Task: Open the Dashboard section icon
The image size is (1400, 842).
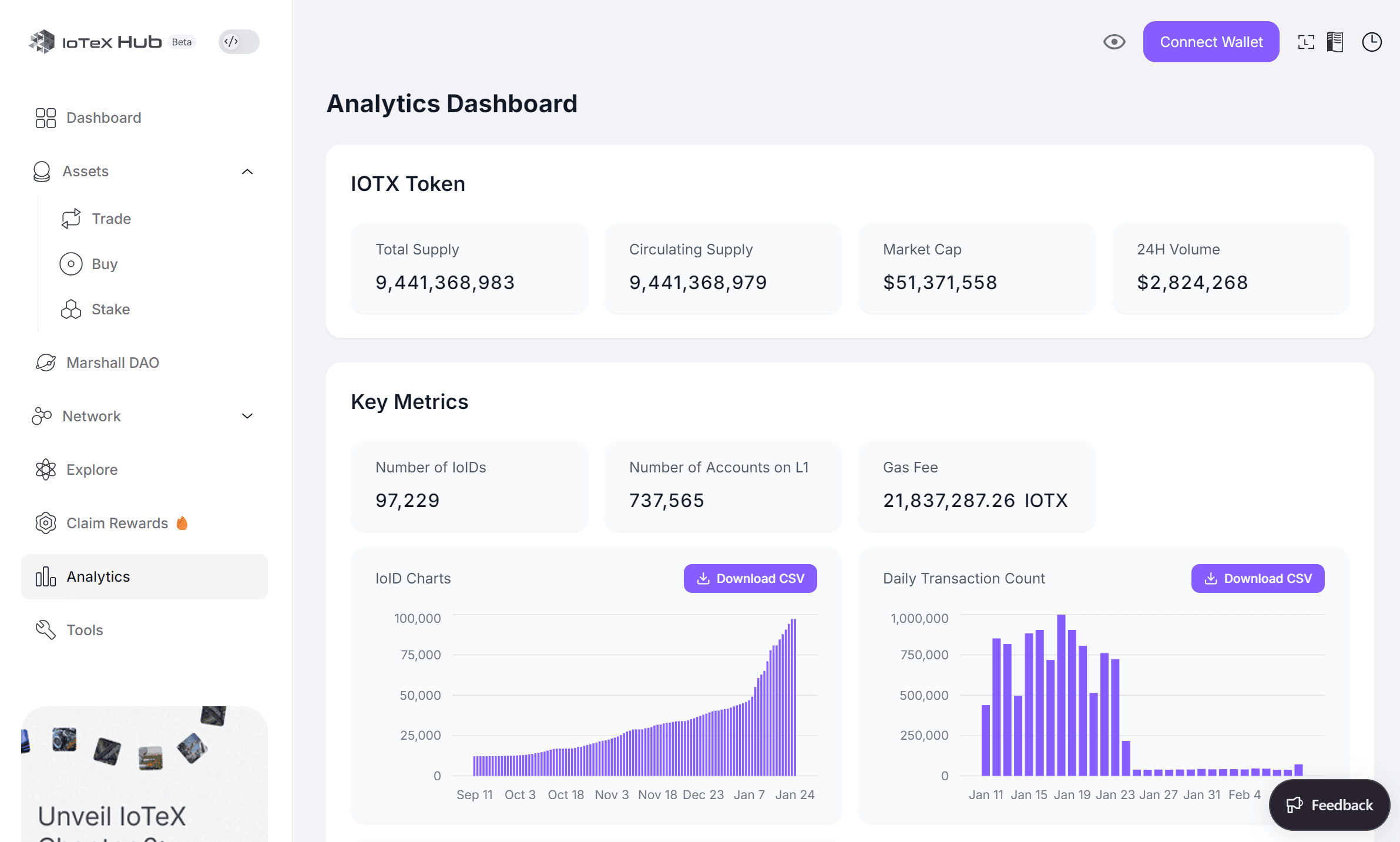Action: pyautogui.click(x=45, y=118)
